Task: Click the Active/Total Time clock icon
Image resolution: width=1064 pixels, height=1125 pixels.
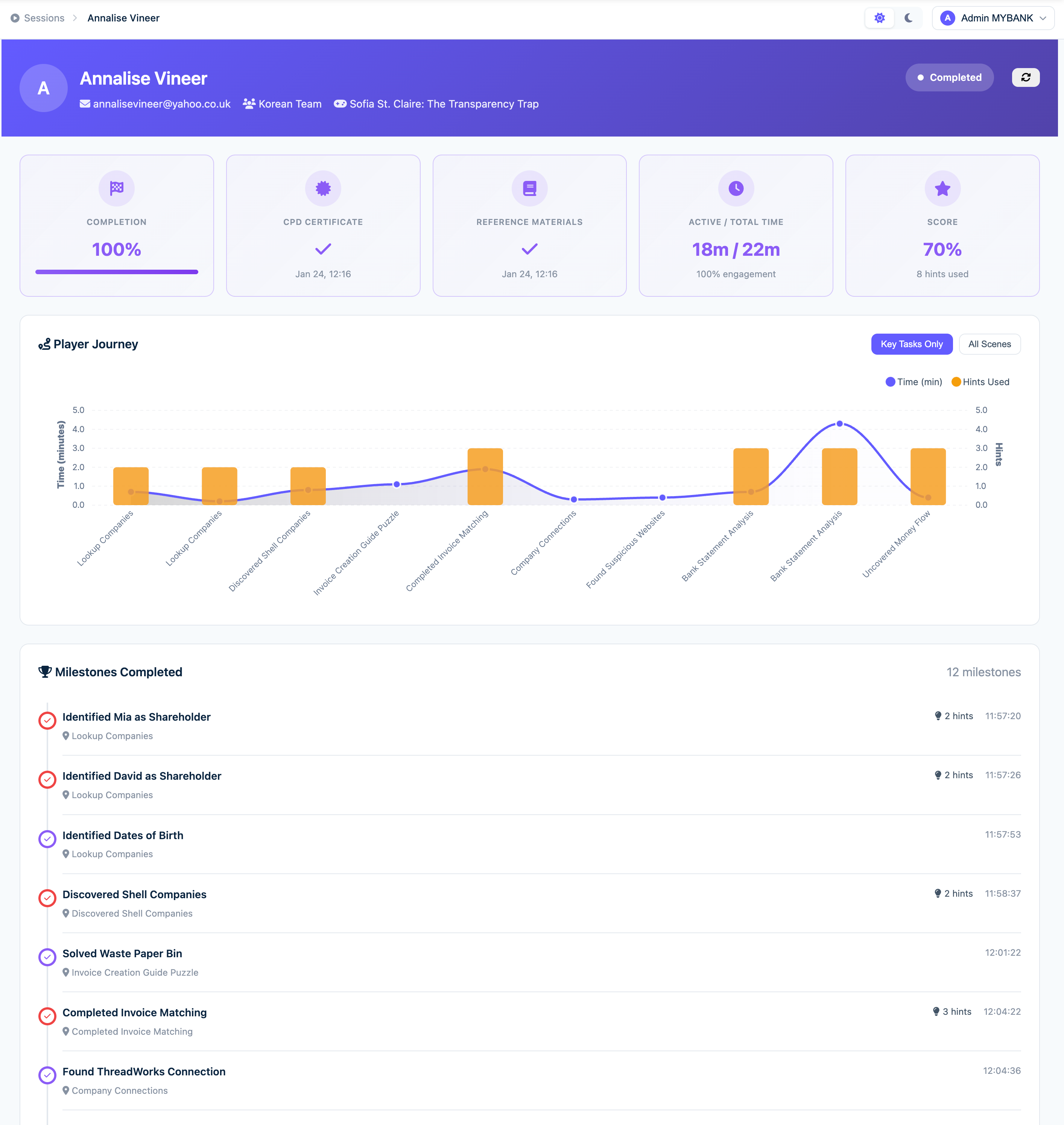Action: [x=736, y=188]
